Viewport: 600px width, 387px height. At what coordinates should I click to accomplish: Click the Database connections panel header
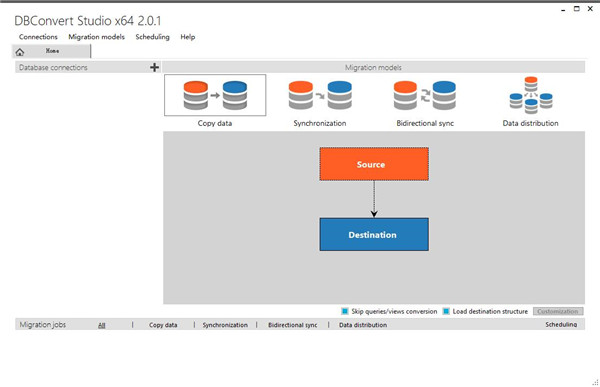pos(88,67)
